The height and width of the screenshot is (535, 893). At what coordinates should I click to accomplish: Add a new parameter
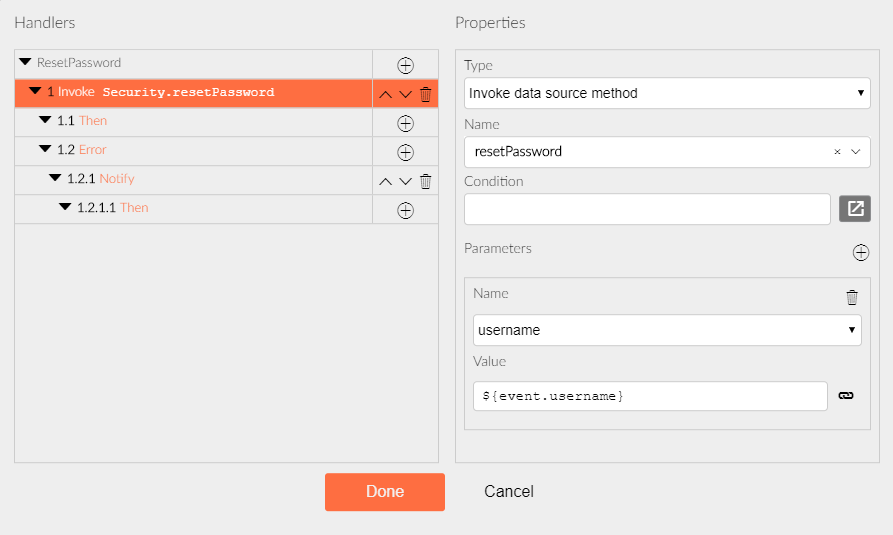(861, 252)
